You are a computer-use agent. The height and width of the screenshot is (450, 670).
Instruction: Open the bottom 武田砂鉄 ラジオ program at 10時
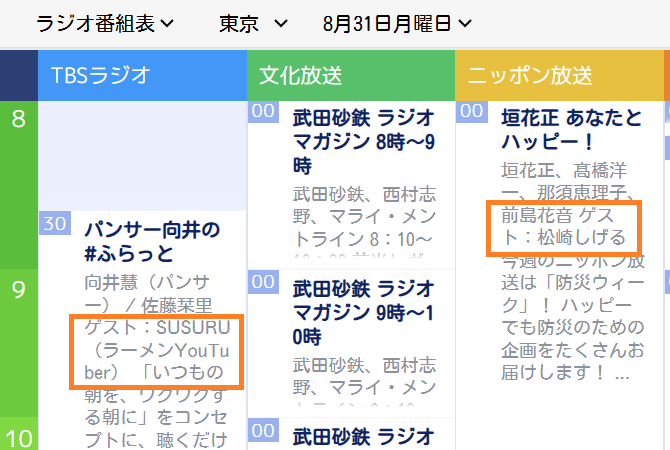pos(364,437)
